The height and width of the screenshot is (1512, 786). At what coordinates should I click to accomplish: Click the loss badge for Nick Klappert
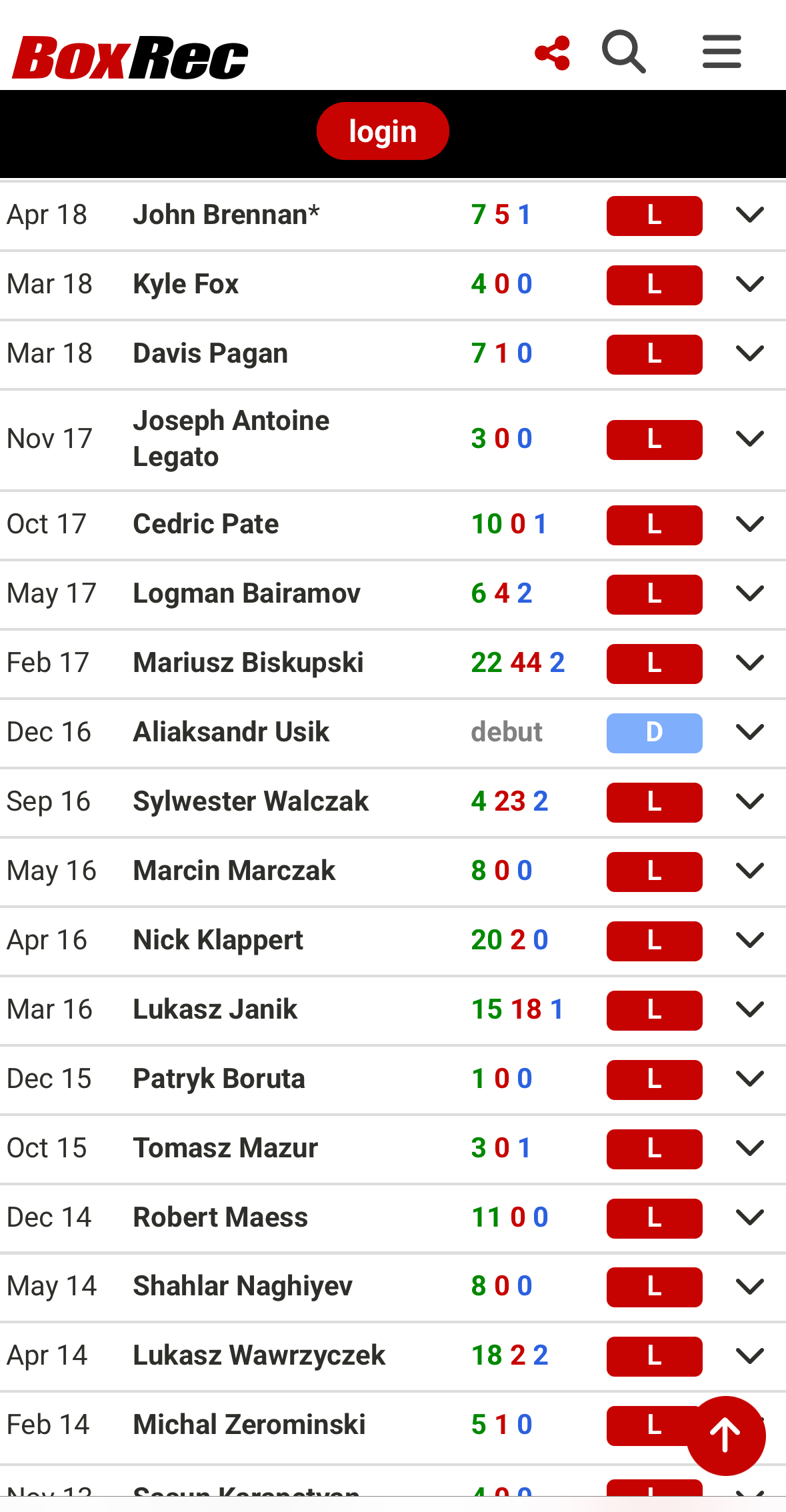click(654, 941)
